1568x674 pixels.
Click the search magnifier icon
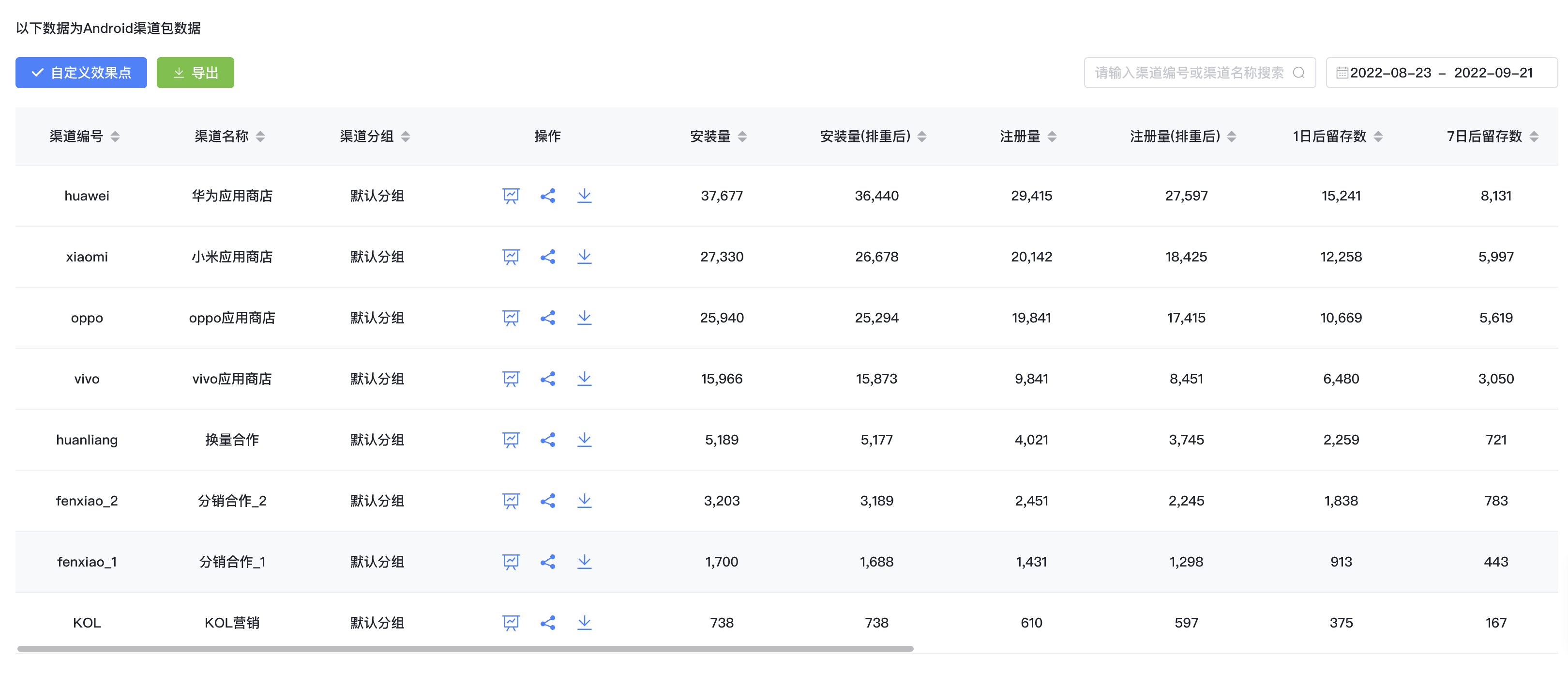coord(1298,73)
